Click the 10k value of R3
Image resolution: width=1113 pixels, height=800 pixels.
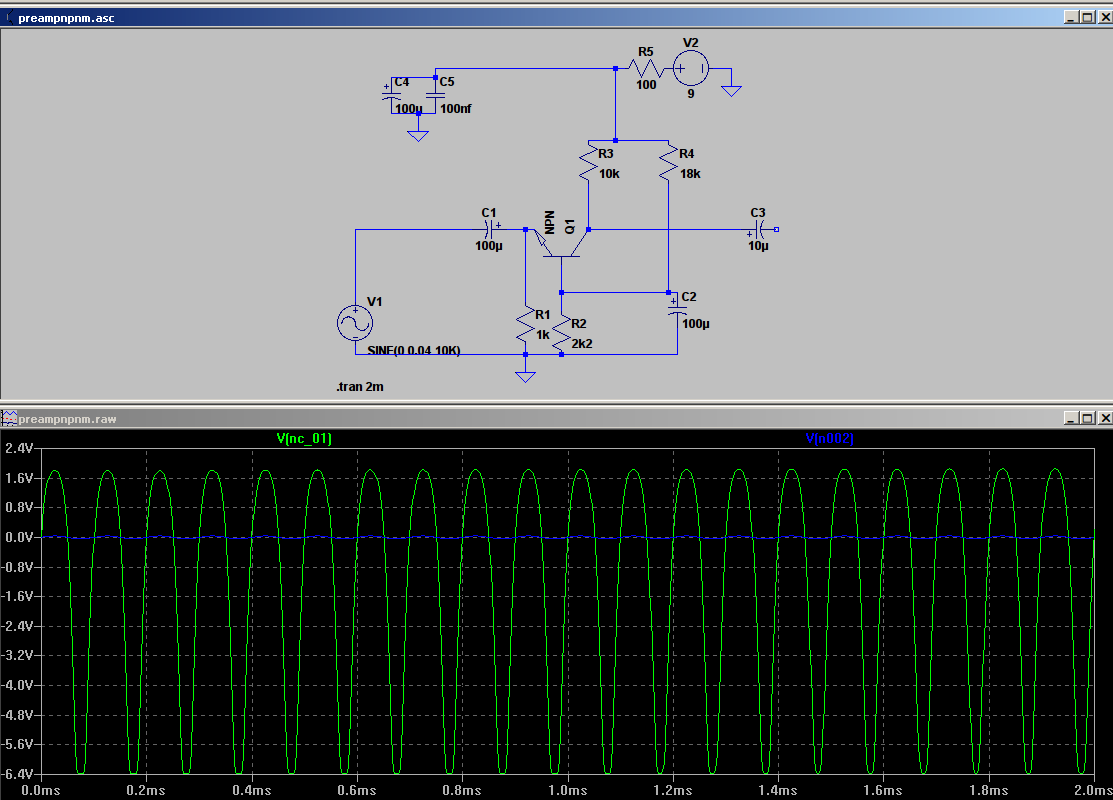click(609, 174)
